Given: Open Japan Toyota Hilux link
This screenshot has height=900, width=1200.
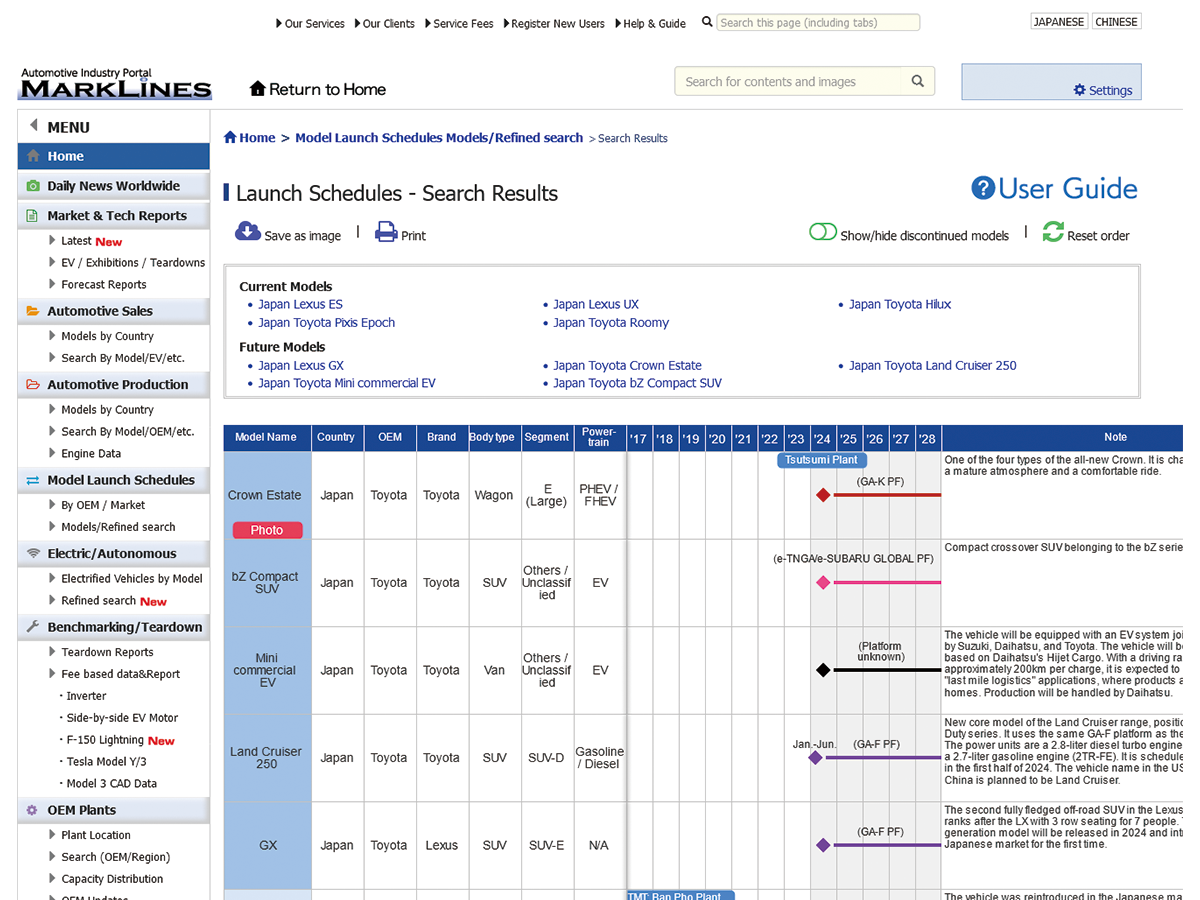Looking at the screenshot, I should (x=900, y=305).
